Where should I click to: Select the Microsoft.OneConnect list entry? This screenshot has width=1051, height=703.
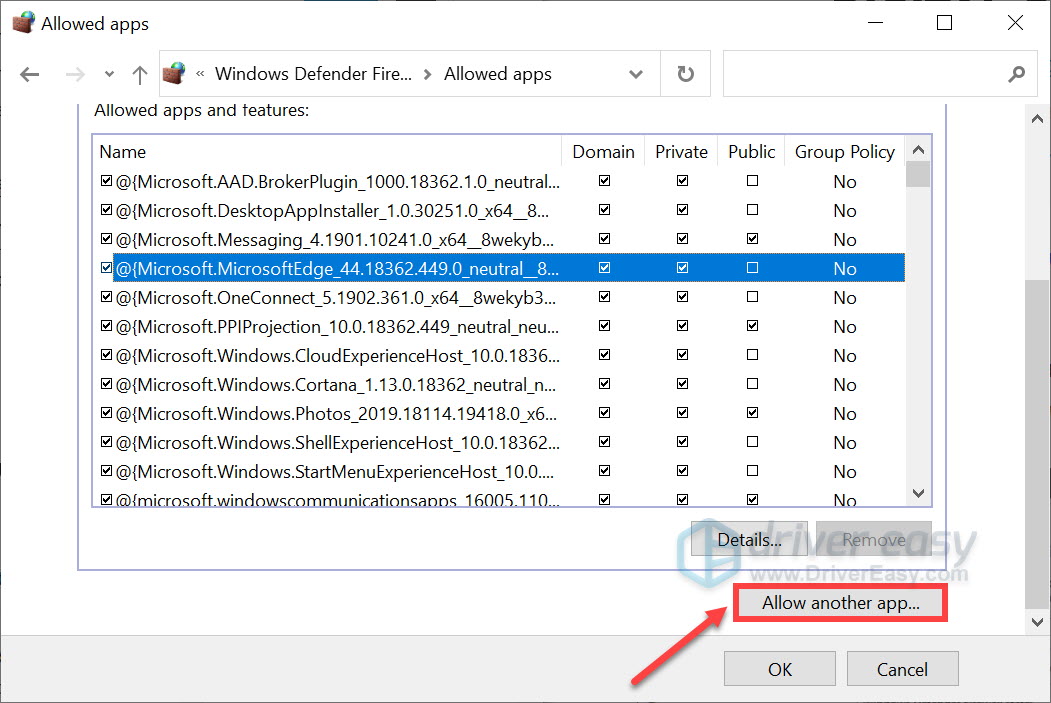tap(335, 298)
